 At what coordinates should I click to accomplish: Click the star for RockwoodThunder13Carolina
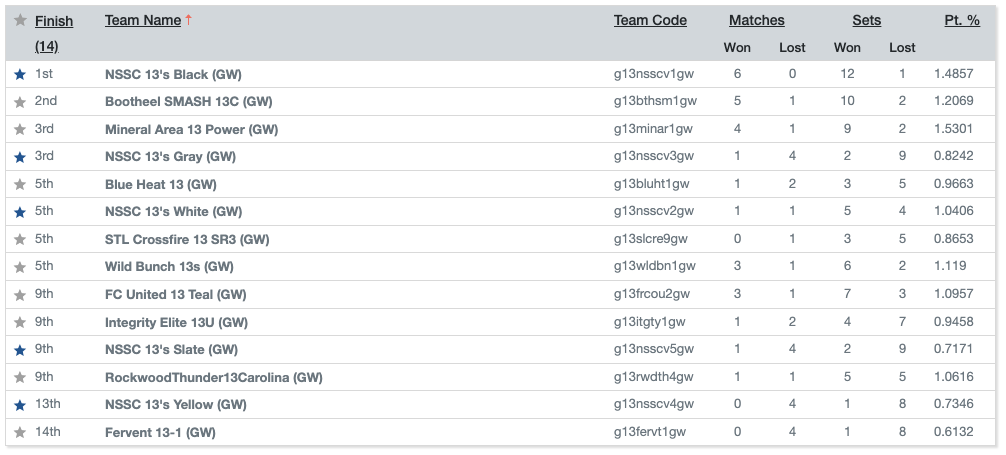coord(20,377)
